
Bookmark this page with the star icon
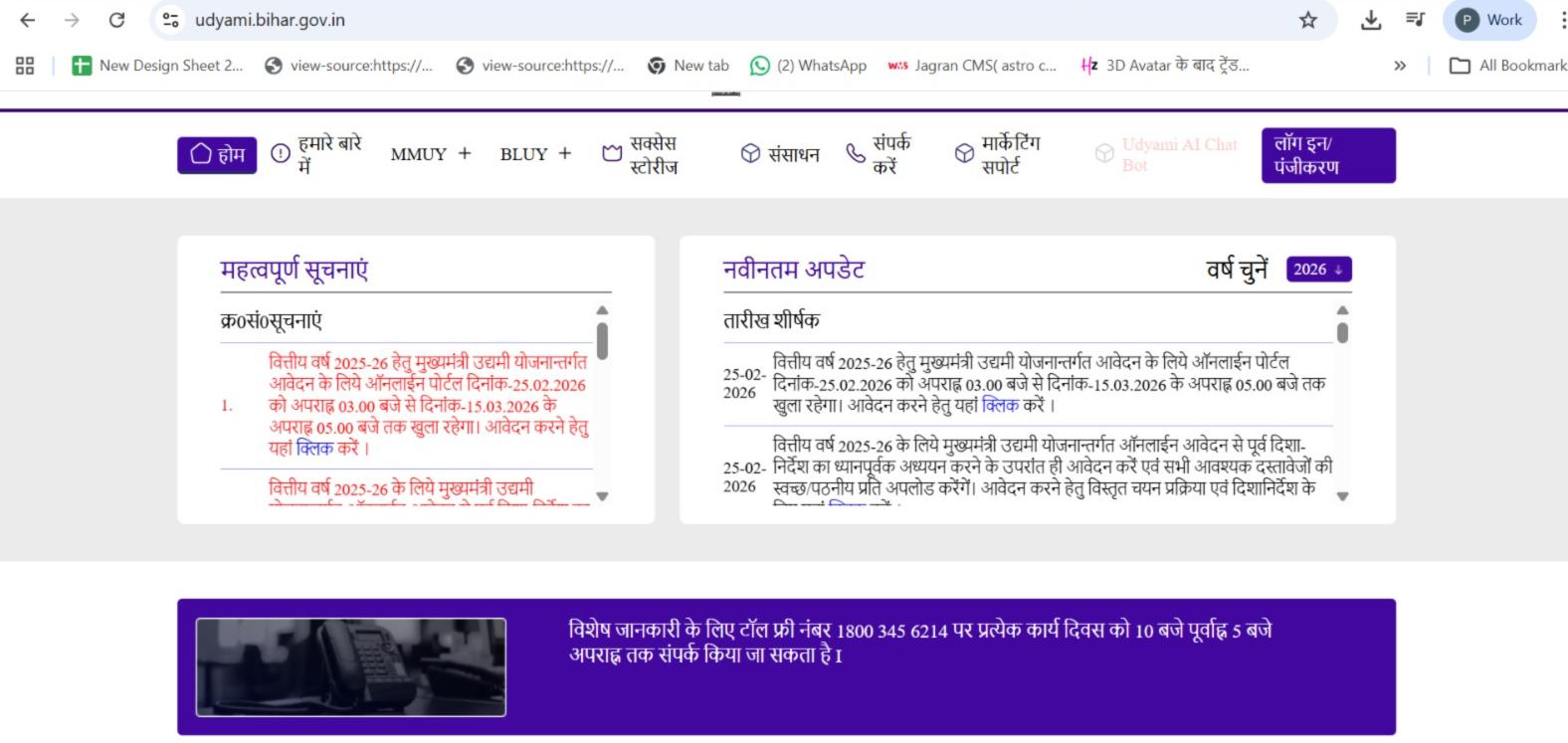(1308, 20)
